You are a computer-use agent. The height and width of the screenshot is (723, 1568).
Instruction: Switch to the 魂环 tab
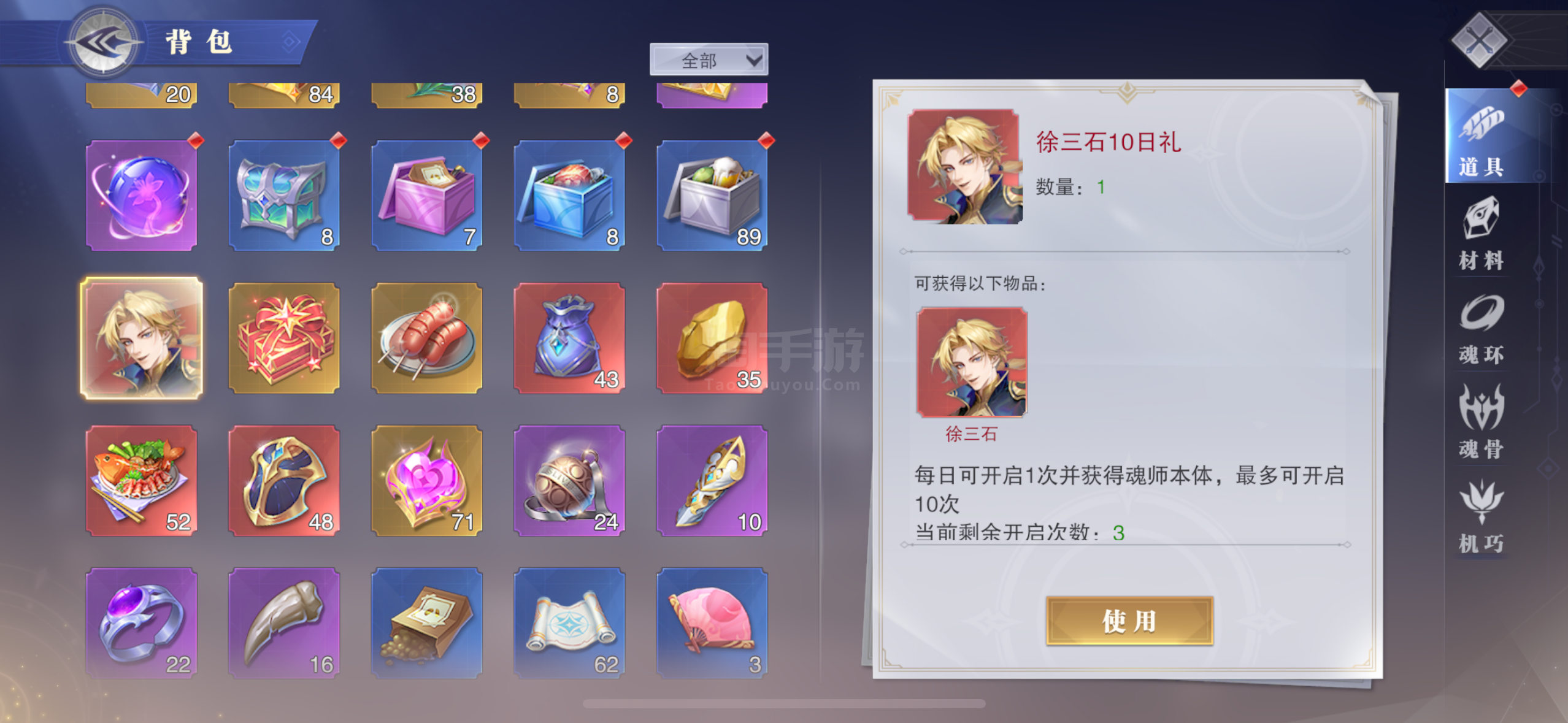[1481, 329]
